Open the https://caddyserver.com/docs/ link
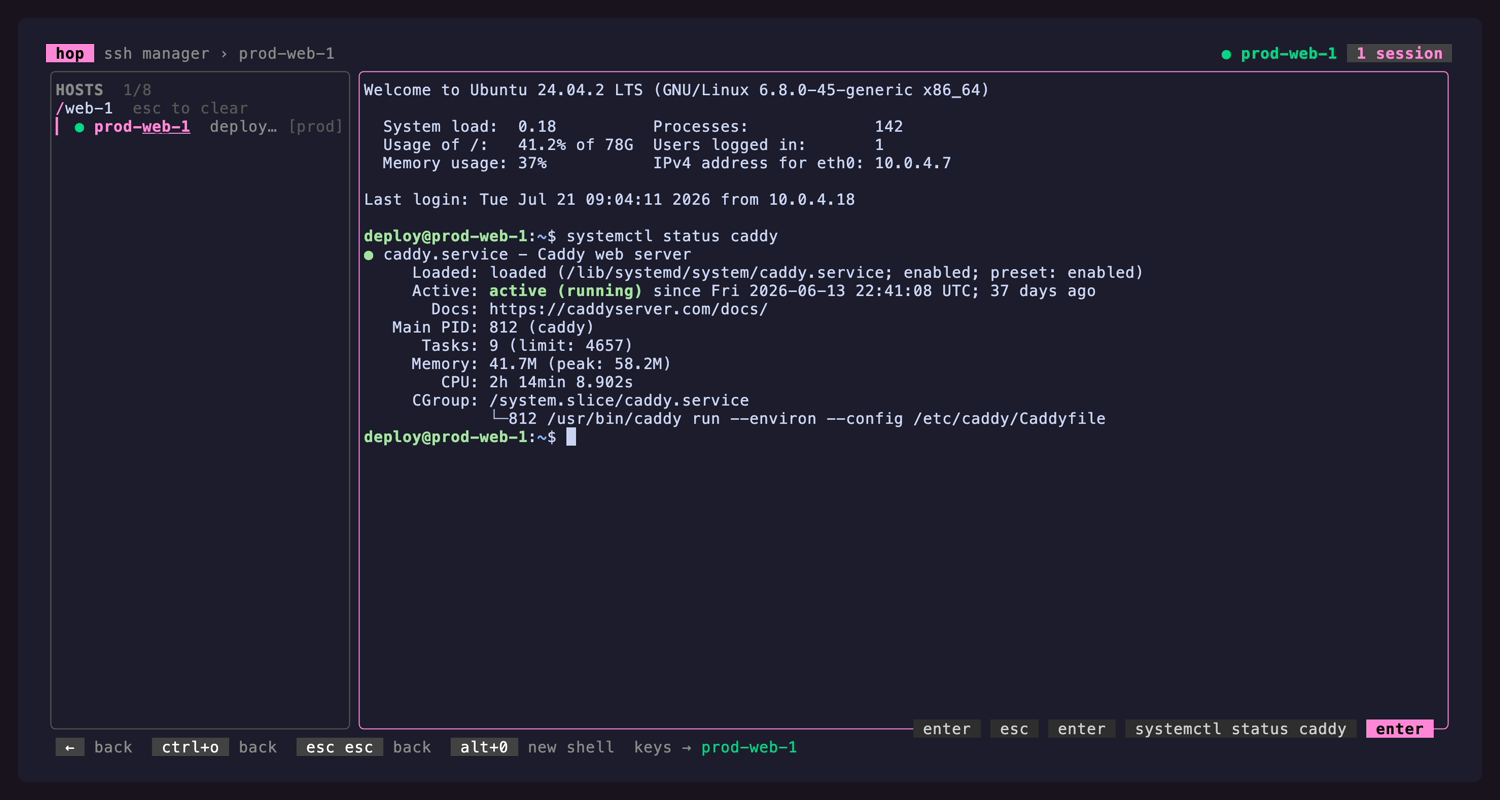The image size is (1500, 800). 628,309
